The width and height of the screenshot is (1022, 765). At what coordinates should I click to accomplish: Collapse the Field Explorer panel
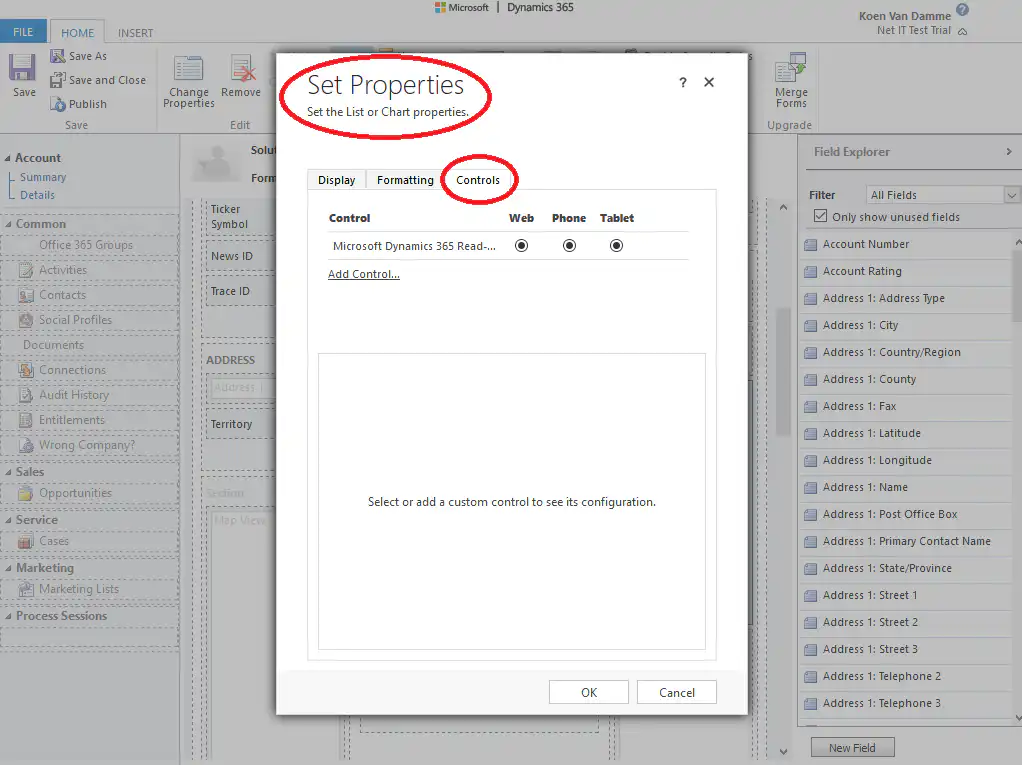(x=1008, y=152)
